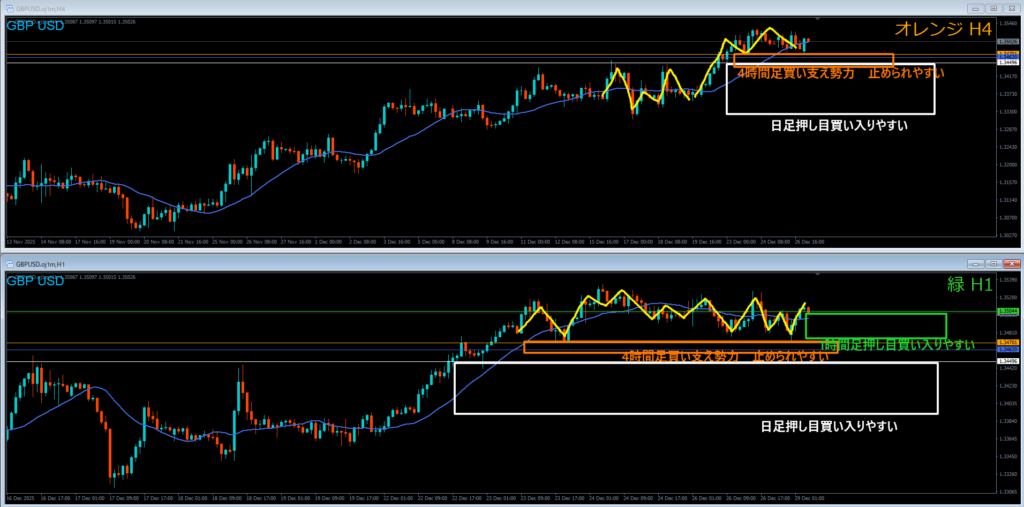The height and width of the screenshot is (507, 1024).
Task: Click the H1 chart window's title bar icon
Action: [8, 264]
